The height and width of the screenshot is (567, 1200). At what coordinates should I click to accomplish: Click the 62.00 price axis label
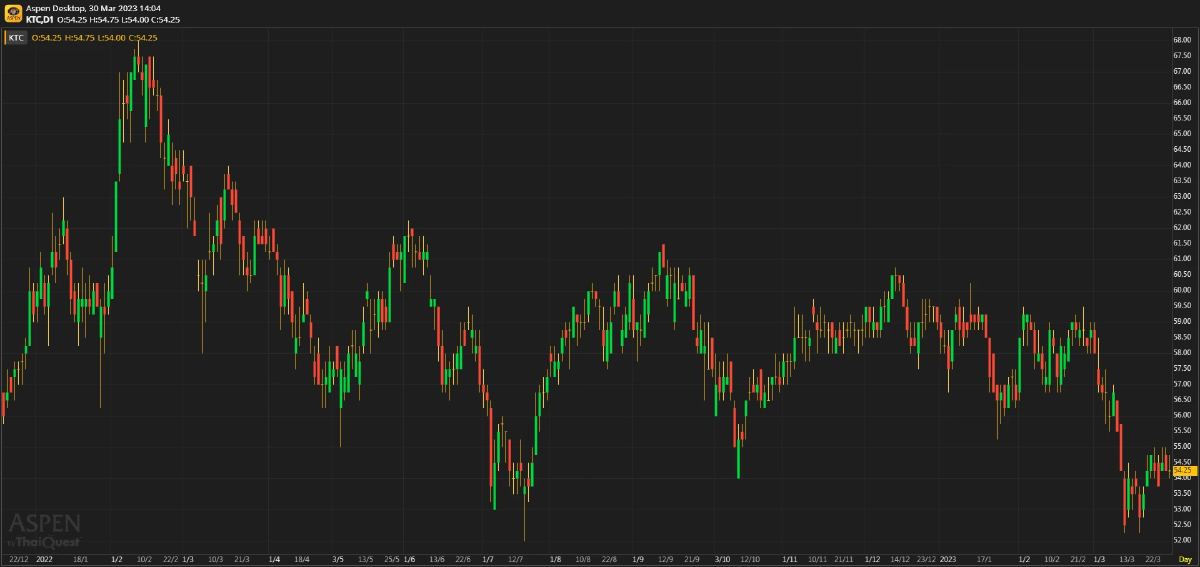pos(1182,227)
